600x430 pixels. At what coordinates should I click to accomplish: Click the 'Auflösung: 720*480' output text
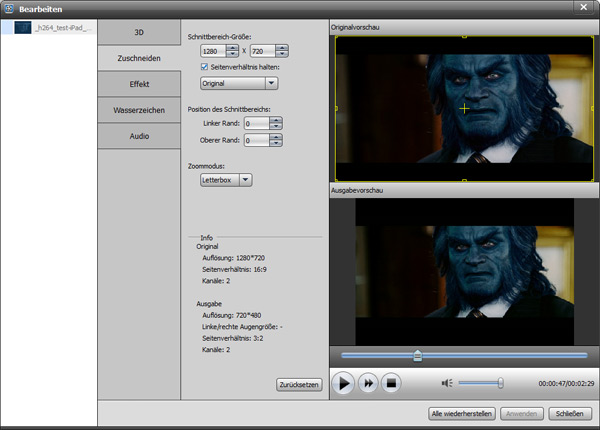pyautogui.click(x=232, y=315)
